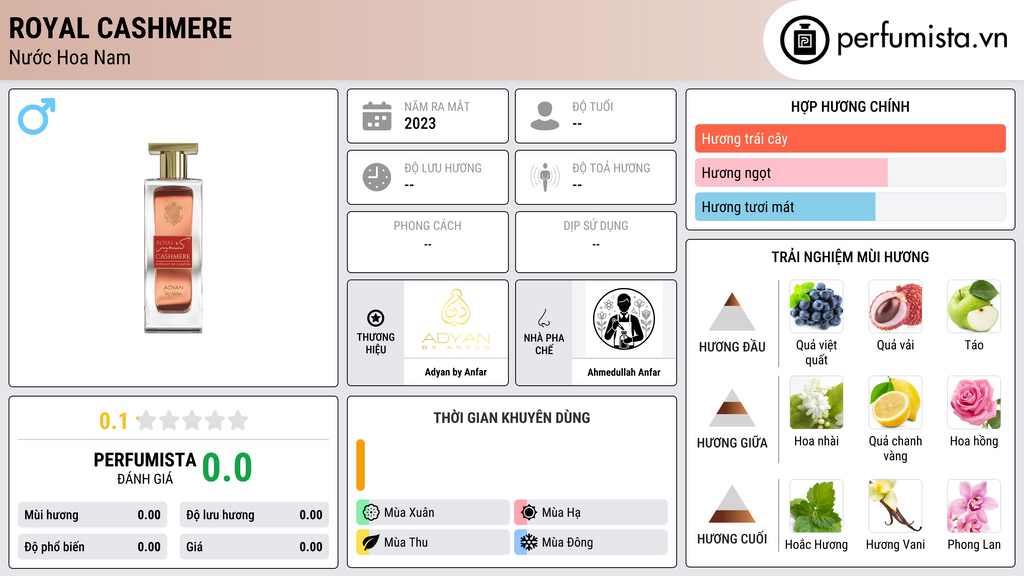
Task: Select the Quả vải lychee image
Action: [895, 306]
